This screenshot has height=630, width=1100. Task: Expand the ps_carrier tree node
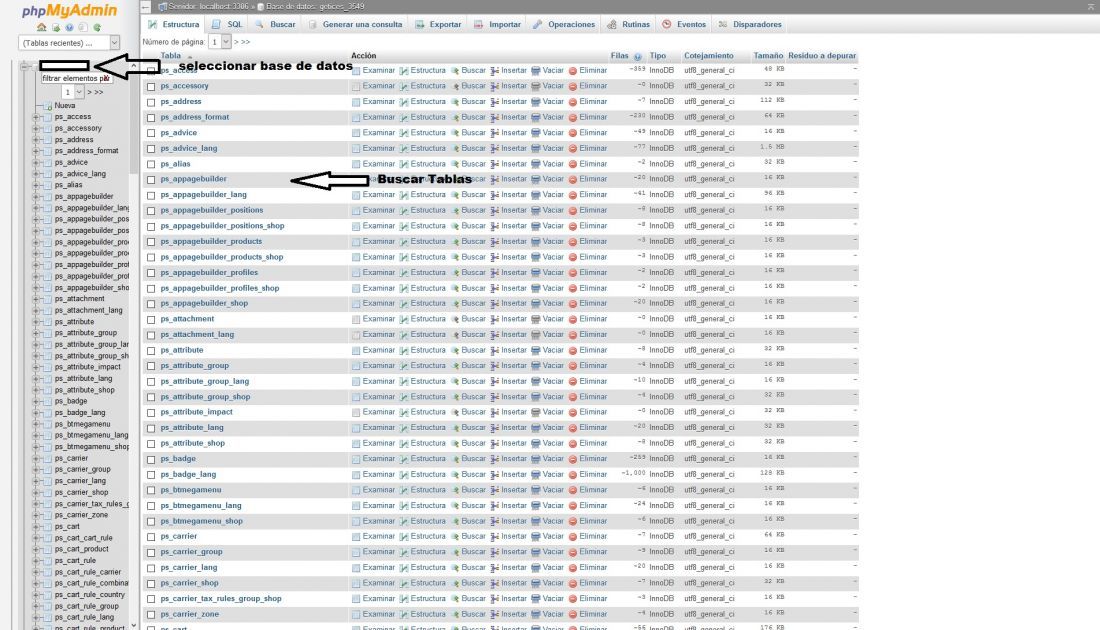click(36, 458)
